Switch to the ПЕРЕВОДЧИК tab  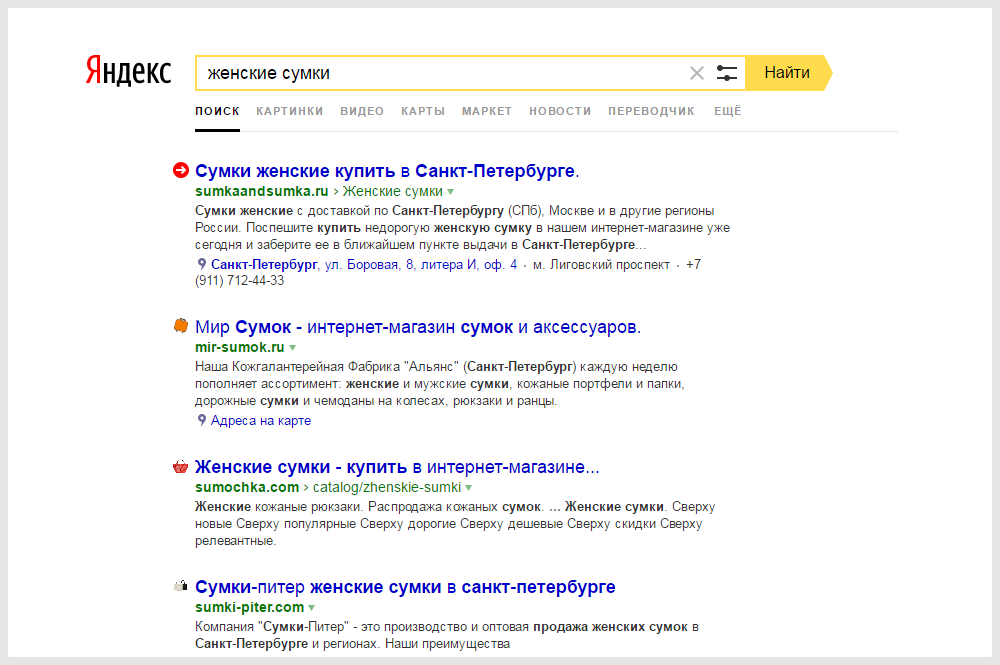click(651, 111)
